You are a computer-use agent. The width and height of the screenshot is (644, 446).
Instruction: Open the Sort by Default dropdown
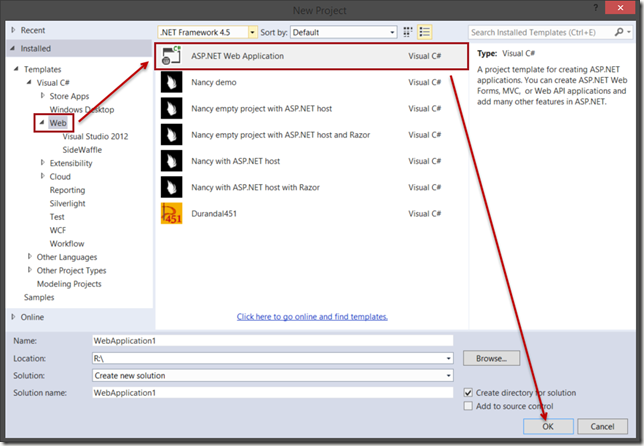pos(392,32)
